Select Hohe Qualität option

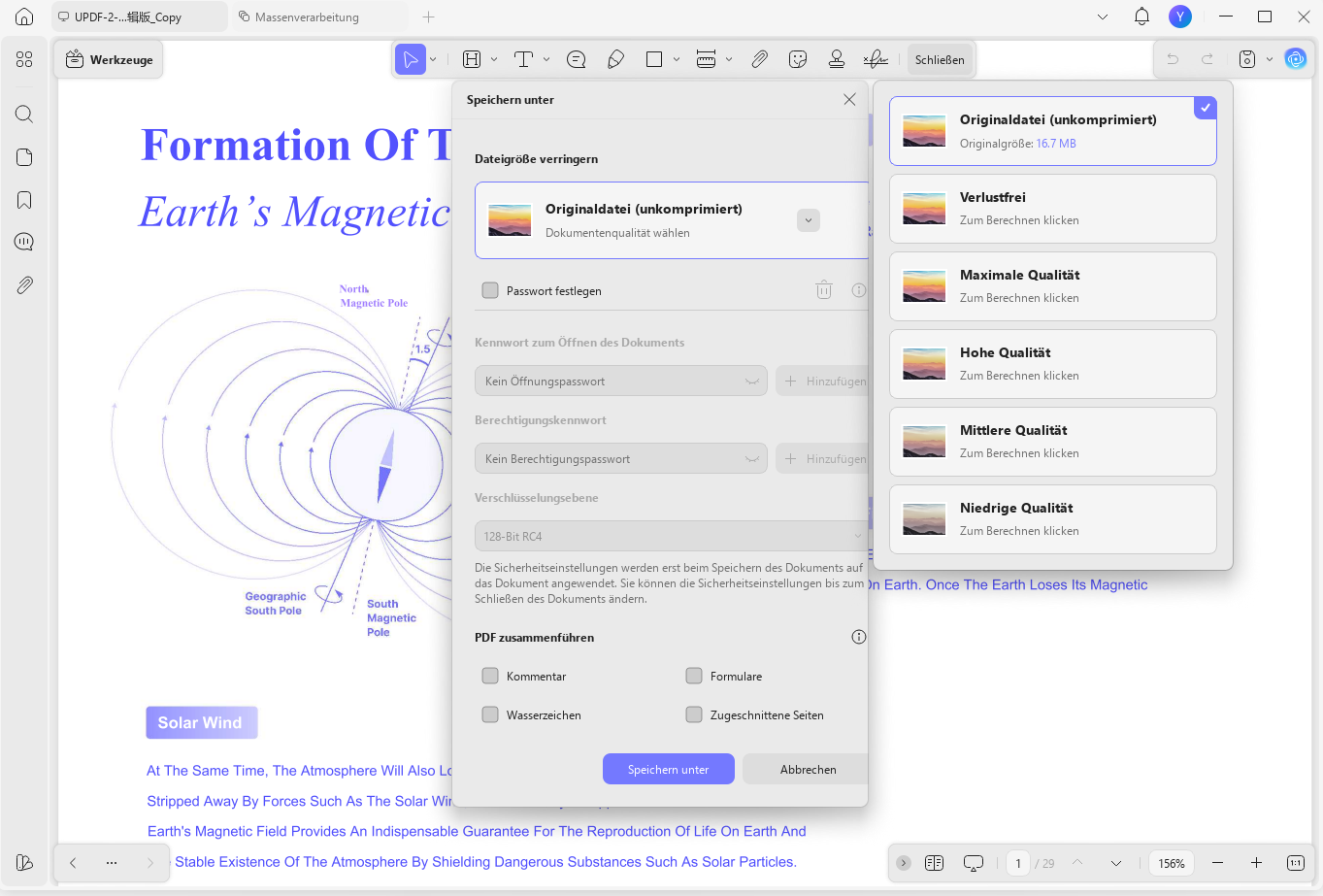coord(1053,364)
